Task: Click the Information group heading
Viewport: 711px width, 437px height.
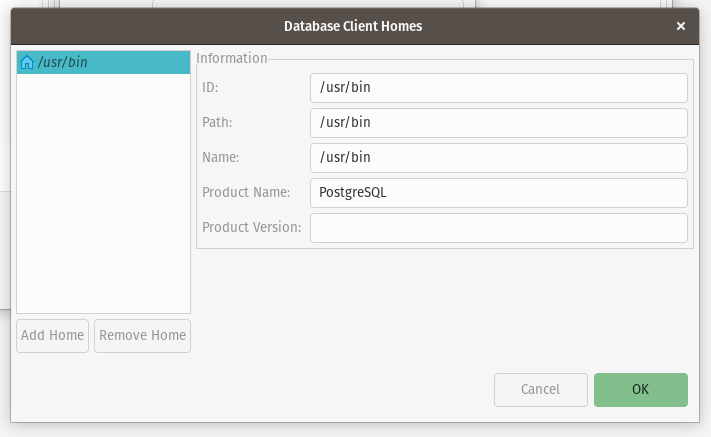Action: 232,58
